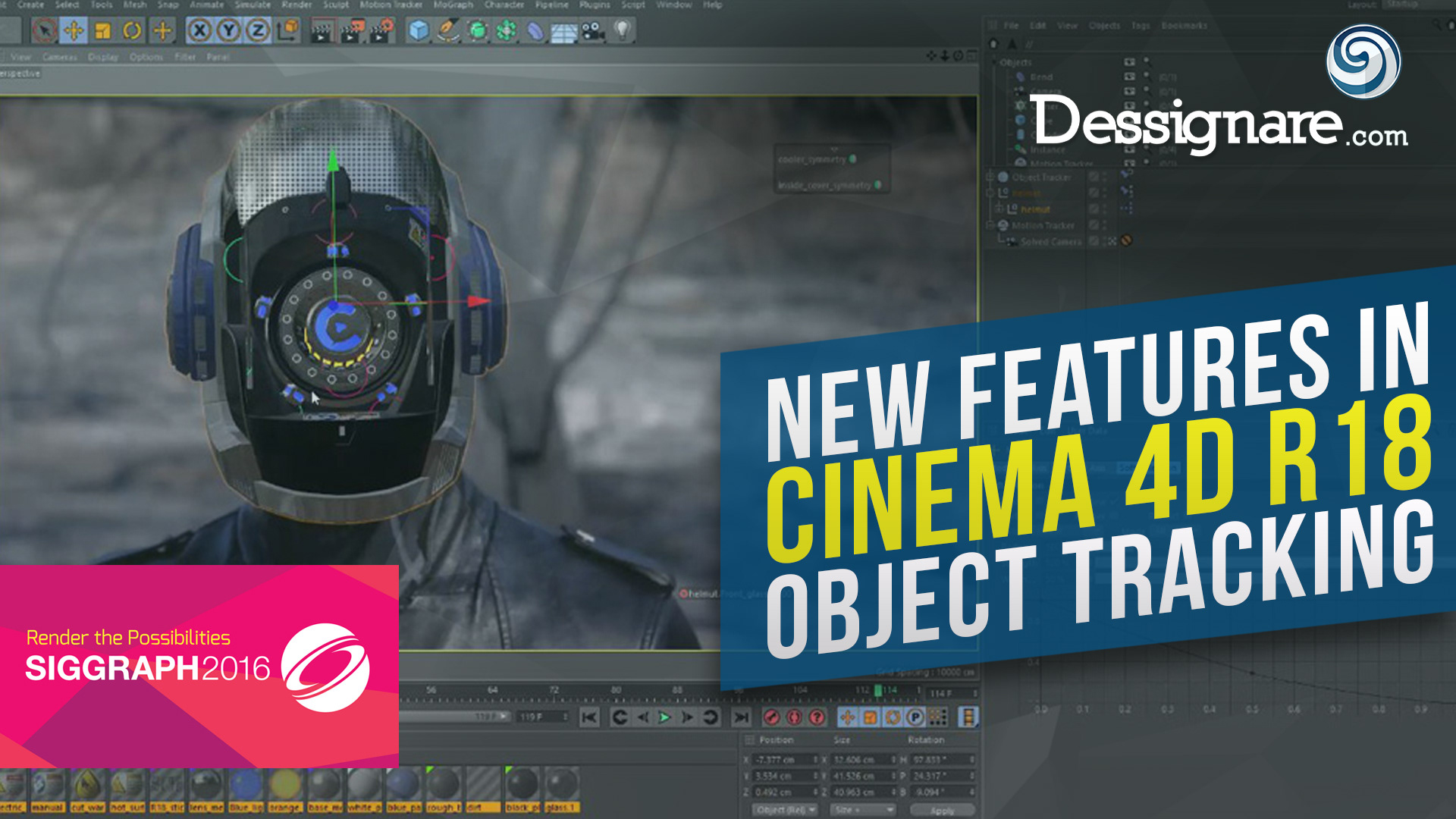
Task: Add a Light object bulb icon
Action: pos(622,30)
